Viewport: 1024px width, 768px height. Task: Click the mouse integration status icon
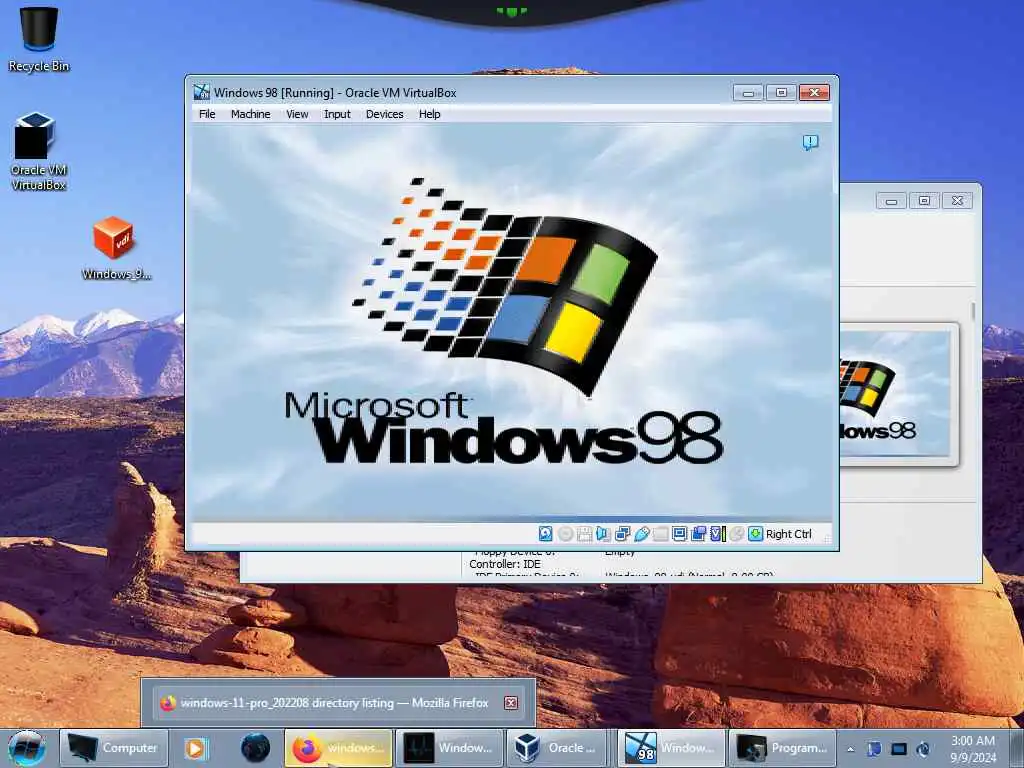tap(737, 534)
